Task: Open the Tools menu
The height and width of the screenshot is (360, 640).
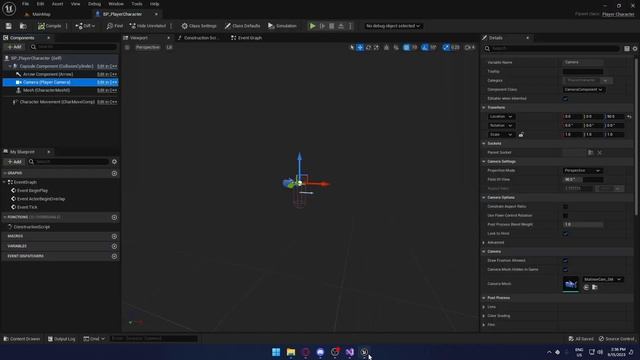Action: (137, 4)
